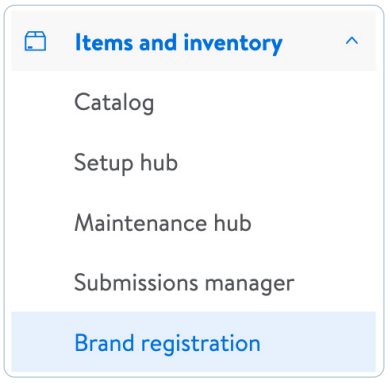Open Submissions manager
The height and width of the screenshot is (383, 390).
click(184, 283)
